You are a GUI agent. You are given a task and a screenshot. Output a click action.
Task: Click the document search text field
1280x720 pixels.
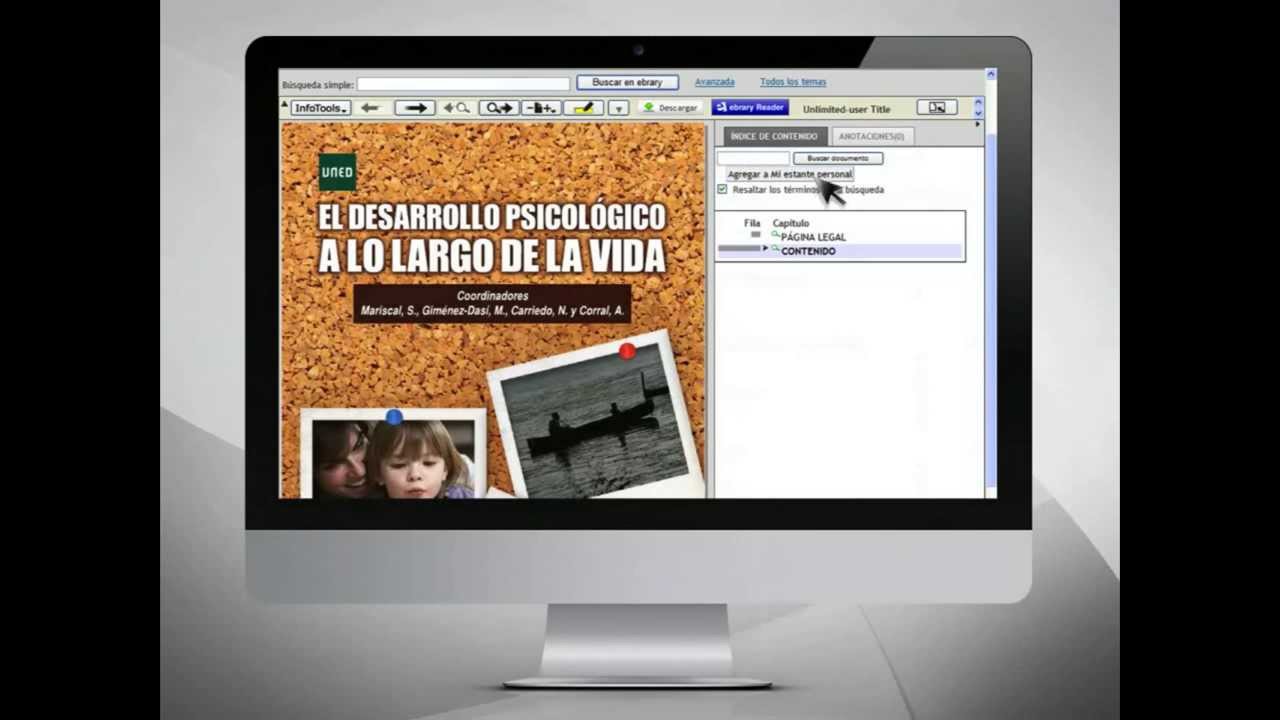[x=753, y=158]
